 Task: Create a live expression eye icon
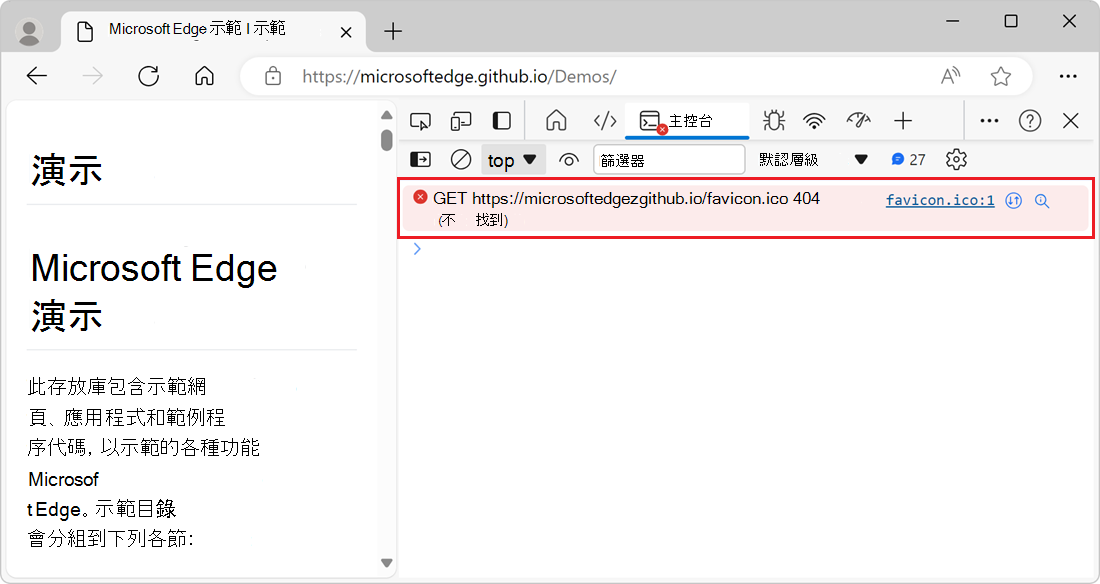[569, 160]
